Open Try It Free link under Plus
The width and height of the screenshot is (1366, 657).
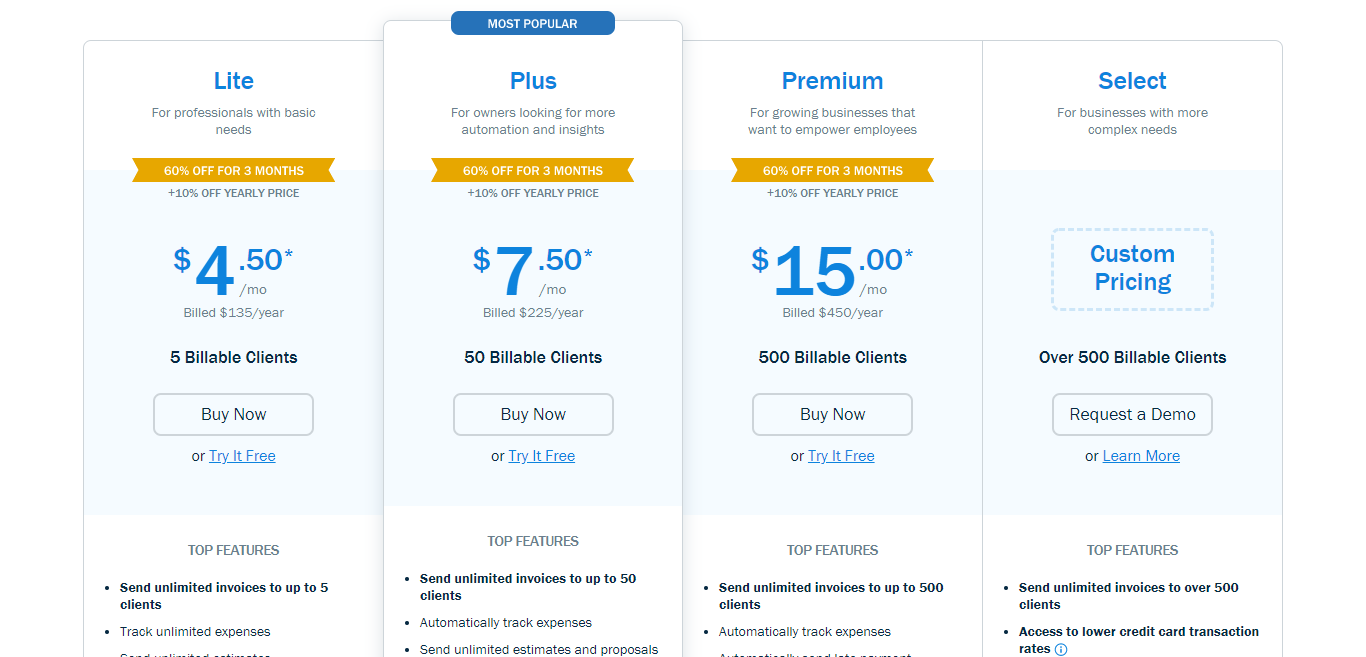[542, 456]
